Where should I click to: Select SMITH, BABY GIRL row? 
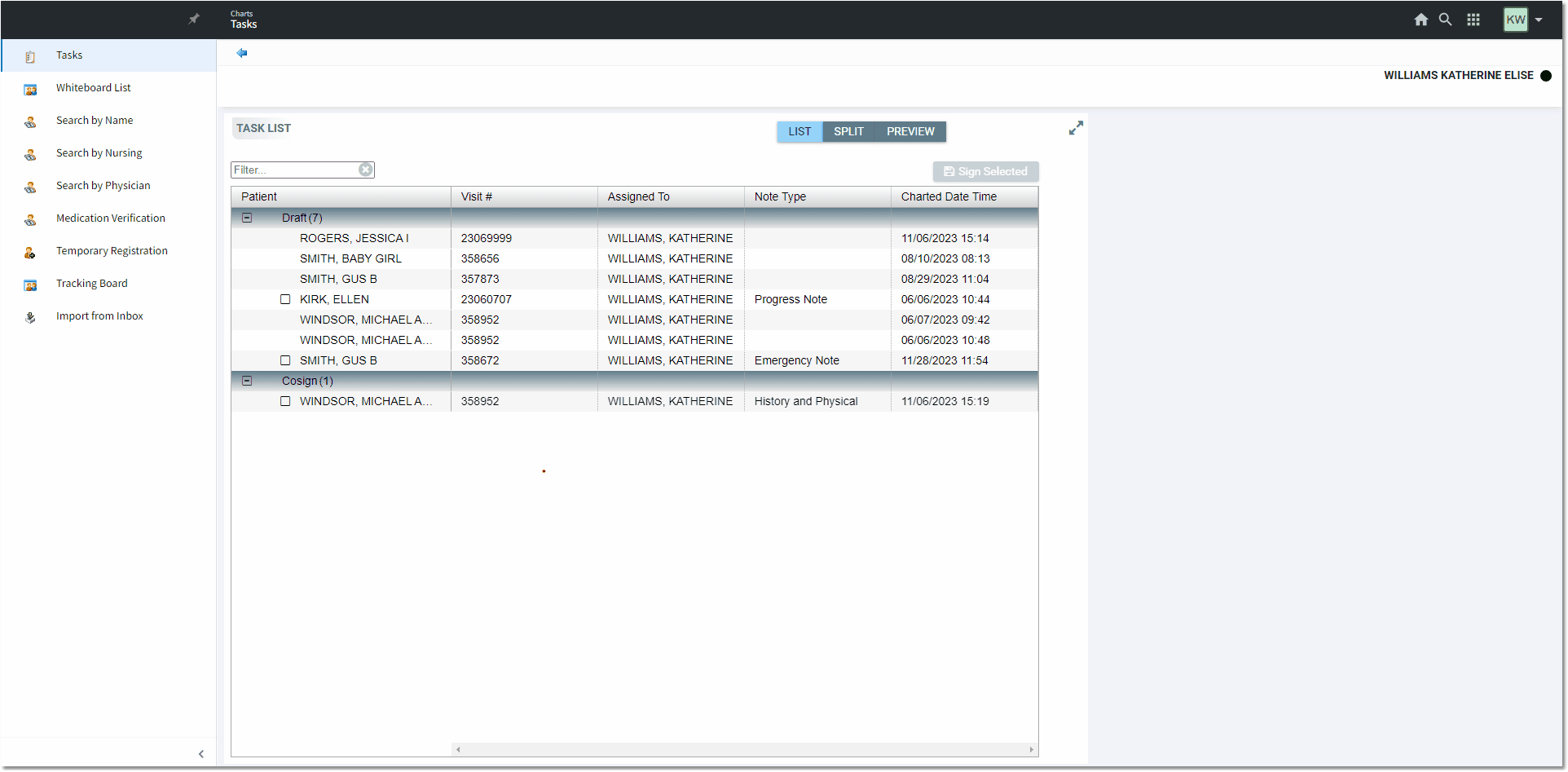(x=634, y=258)
